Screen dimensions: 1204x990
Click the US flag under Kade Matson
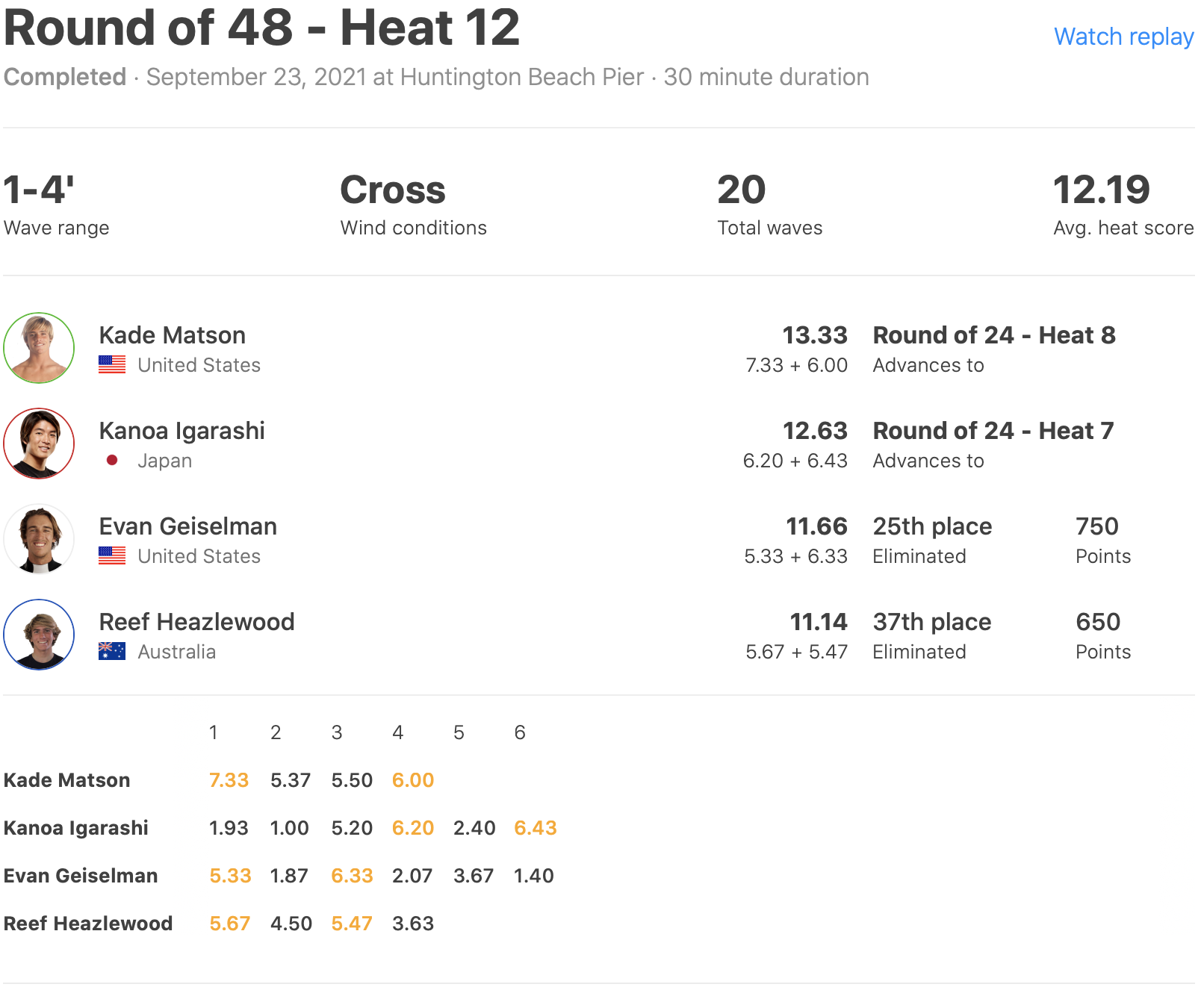click(x=112, y=364)
